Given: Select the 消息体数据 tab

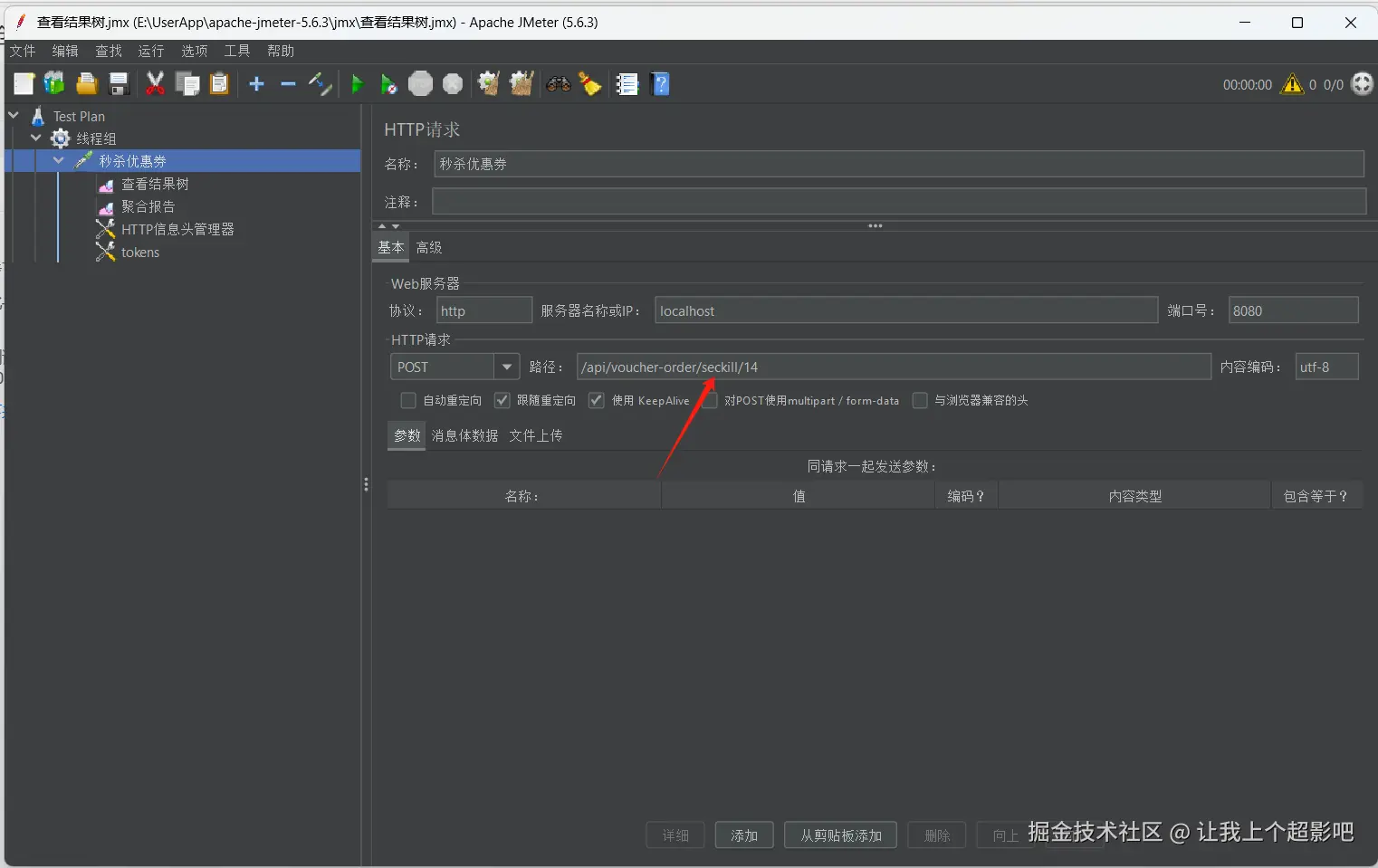Looking at the screenshot, I should tap(464, 435).
